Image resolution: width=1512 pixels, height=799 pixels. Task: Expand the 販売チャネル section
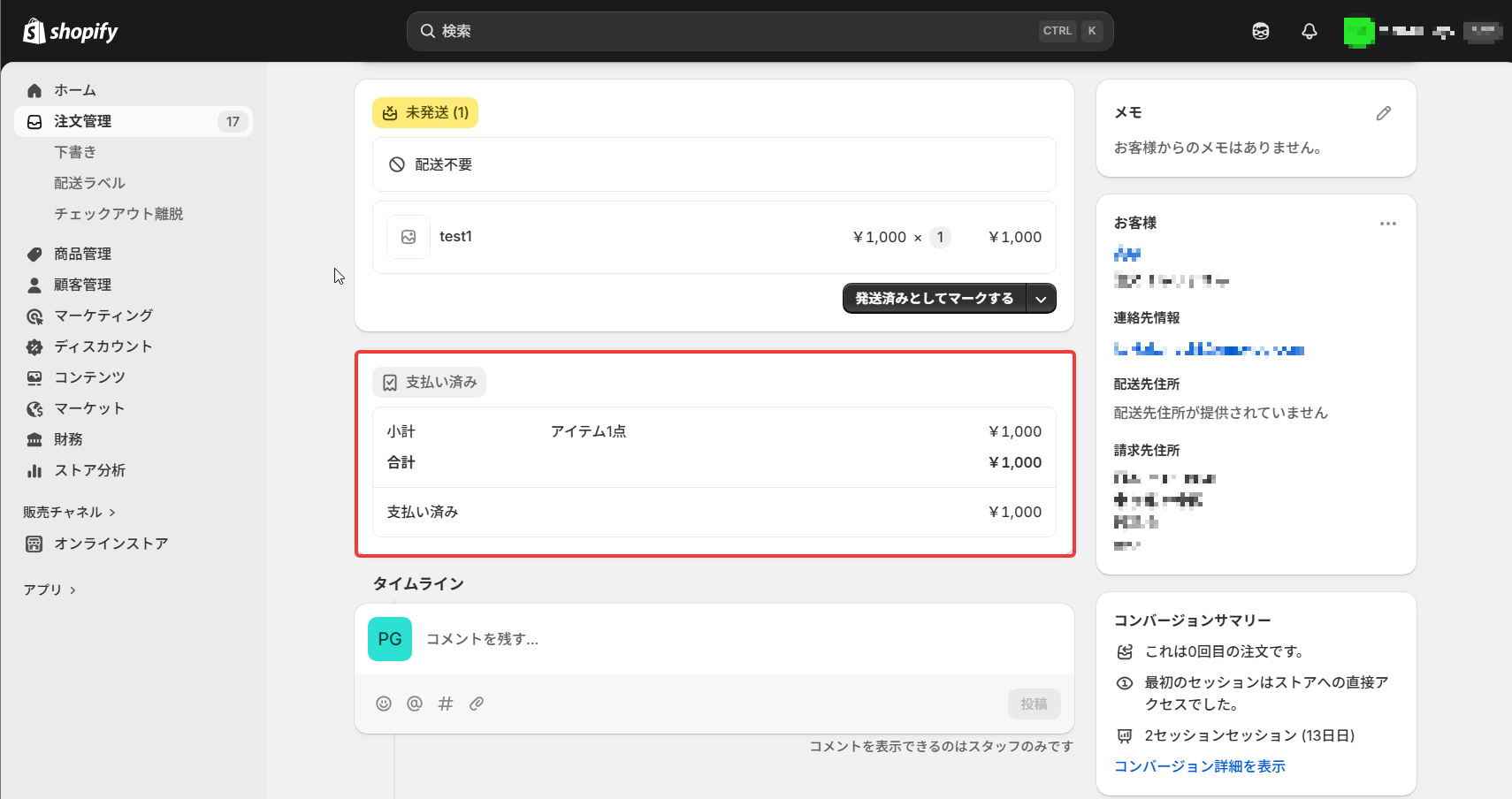(70, 512)
